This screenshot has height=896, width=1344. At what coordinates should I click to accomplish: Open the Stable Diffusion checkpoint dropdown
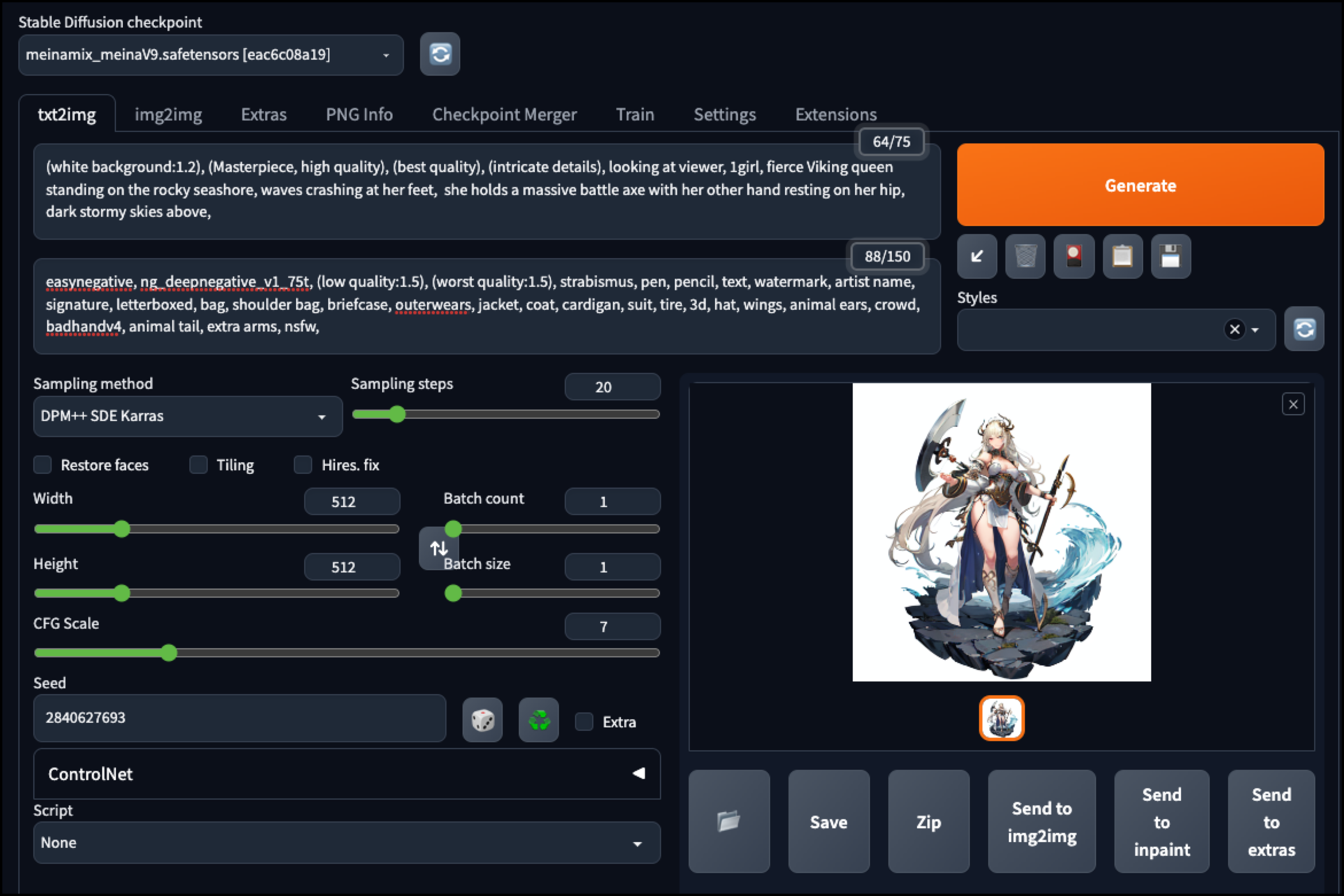click(211, 55)
